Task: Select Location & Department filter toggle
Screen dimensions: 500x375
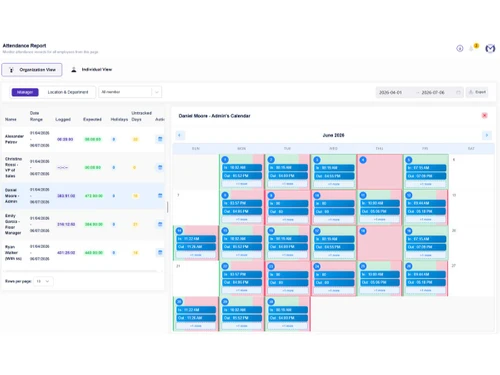Action: [68, 92]
